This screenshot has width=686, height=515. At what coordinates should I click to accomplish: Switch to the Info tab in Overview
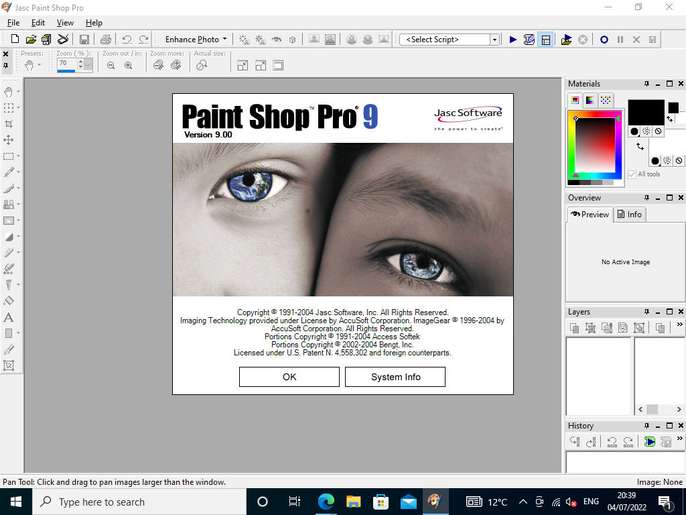tap(630, 214)
